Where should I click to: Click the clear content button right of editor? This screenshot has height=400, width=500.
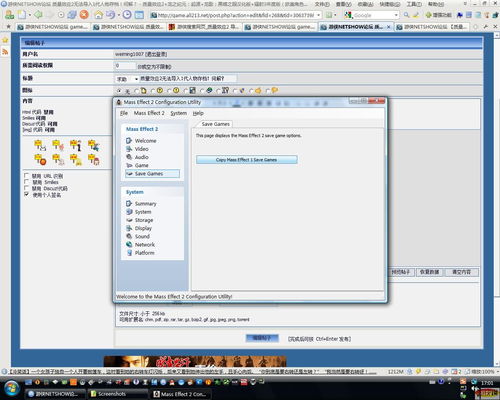pos(461,272)
